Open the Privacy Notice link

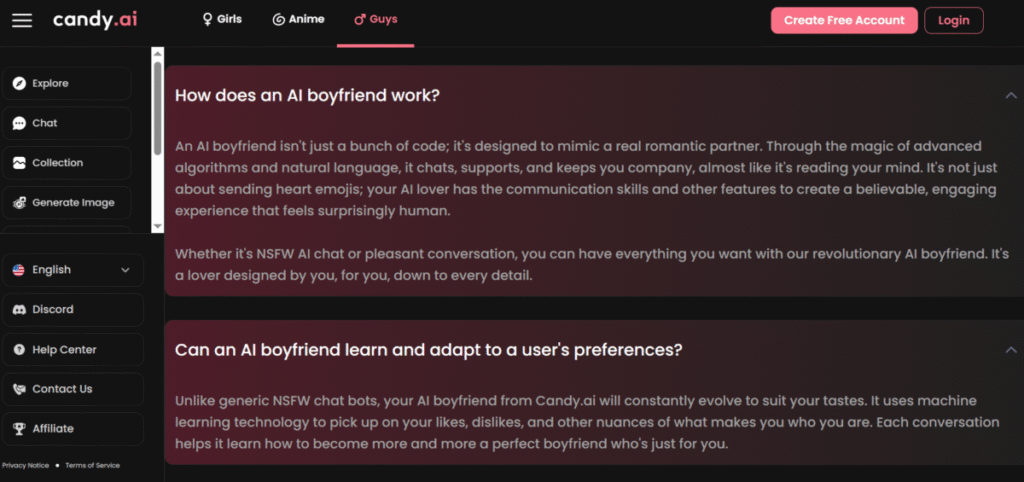pos(25,465)
